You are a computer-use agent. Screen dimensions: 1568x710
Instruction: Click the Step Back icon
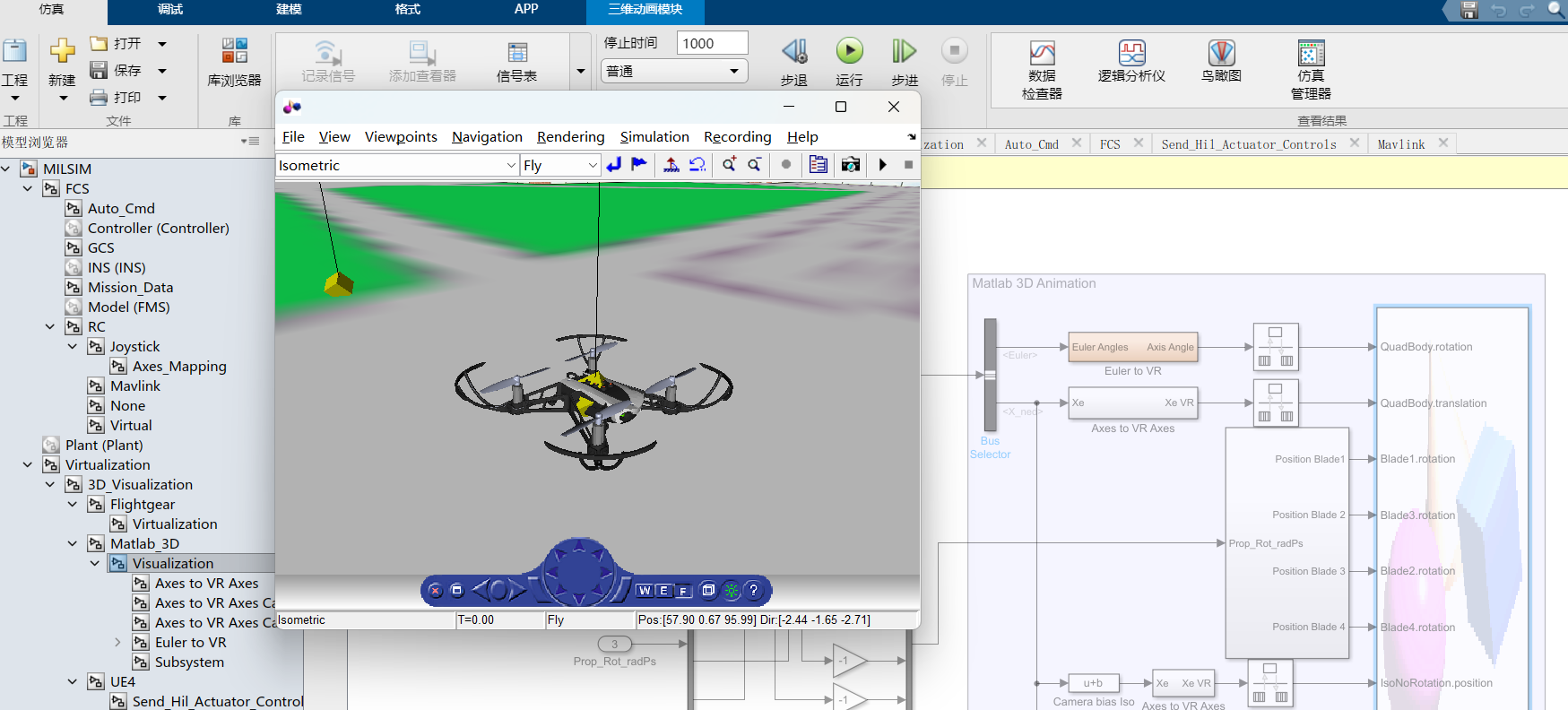point(794,51)
